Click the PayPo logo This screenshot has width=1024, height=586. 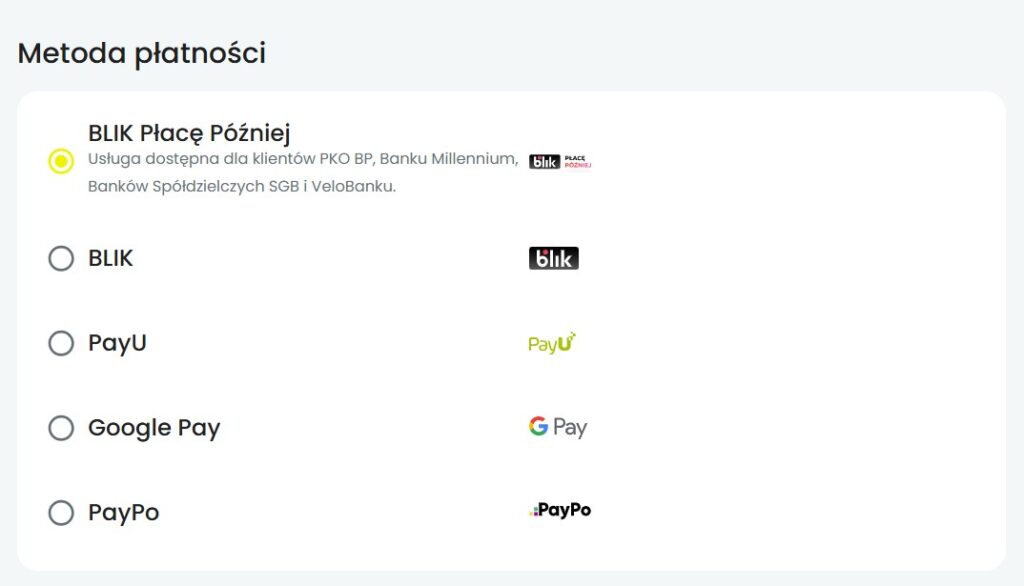[560, 510]
